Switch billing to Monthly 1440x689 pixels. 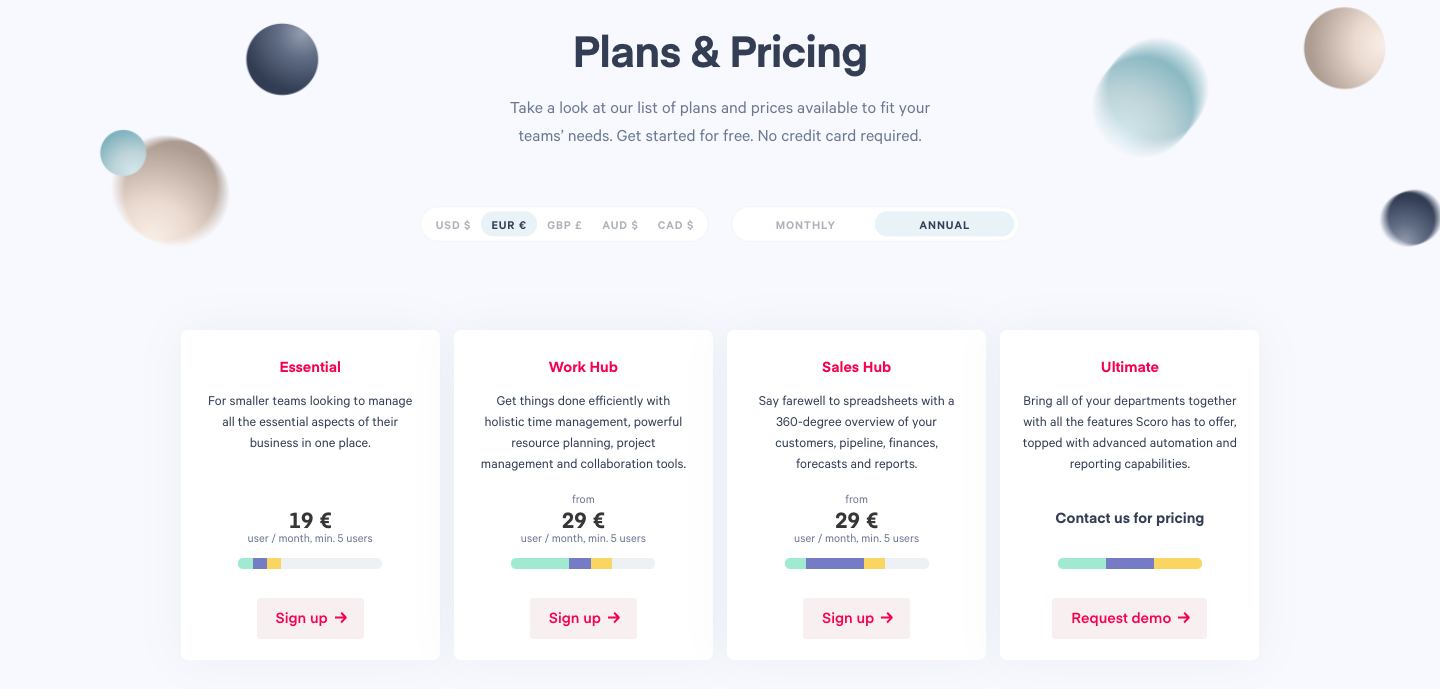805,225
